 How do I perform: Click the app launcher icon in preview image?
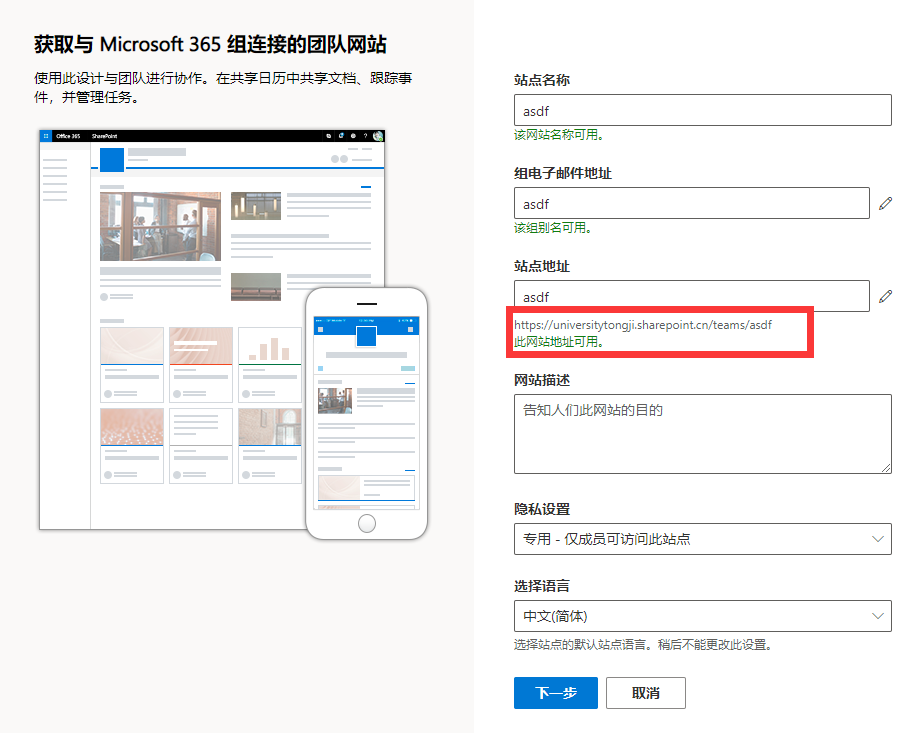pyautogui.click(x=46, y=136)
